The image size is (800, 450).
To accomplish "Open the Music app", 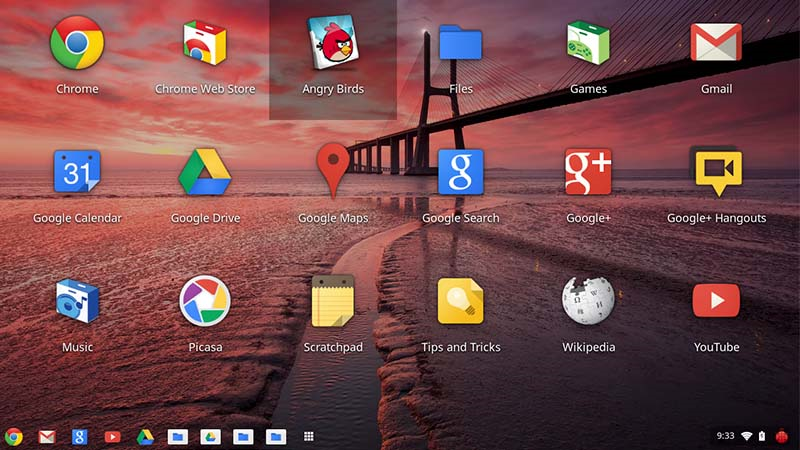I will pos(77,301).
